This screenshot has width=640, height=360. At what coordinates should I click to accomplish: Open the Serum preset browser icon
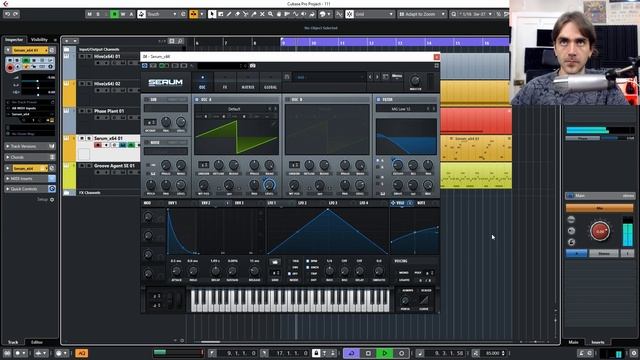385,77
